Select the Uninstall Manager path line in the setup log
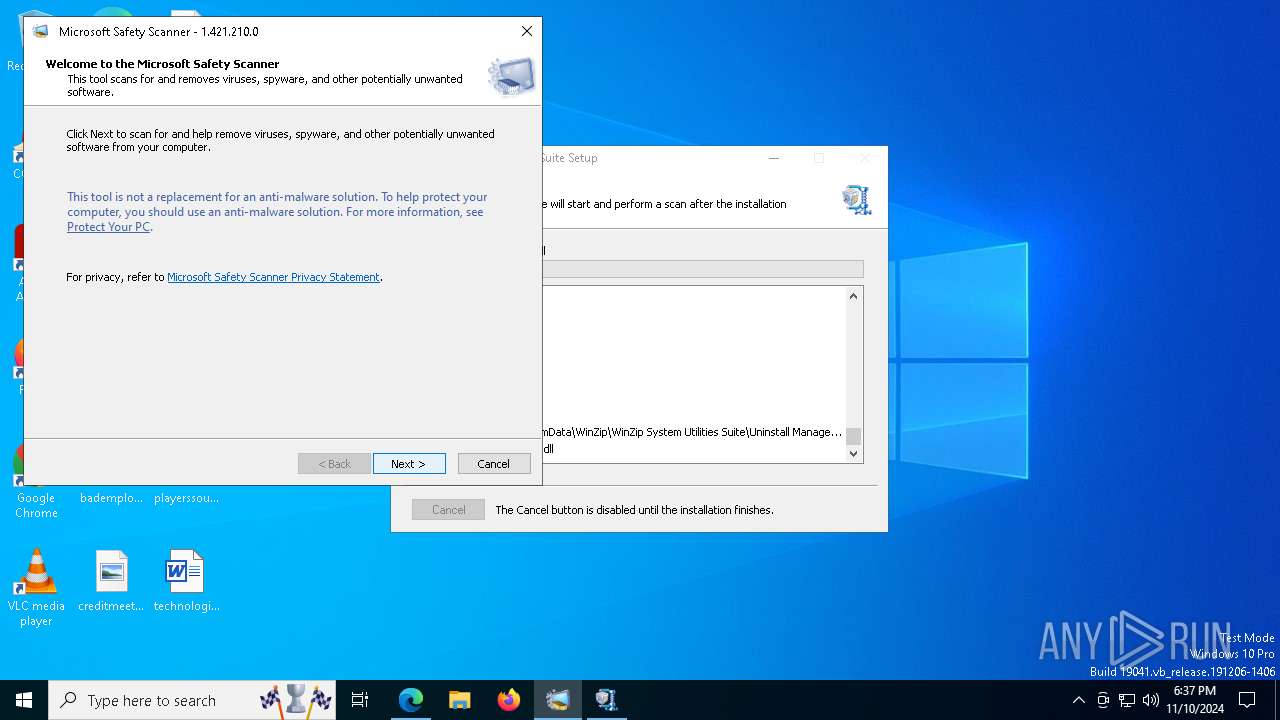This screenshot has height=720, width=1280. [692, 432]
